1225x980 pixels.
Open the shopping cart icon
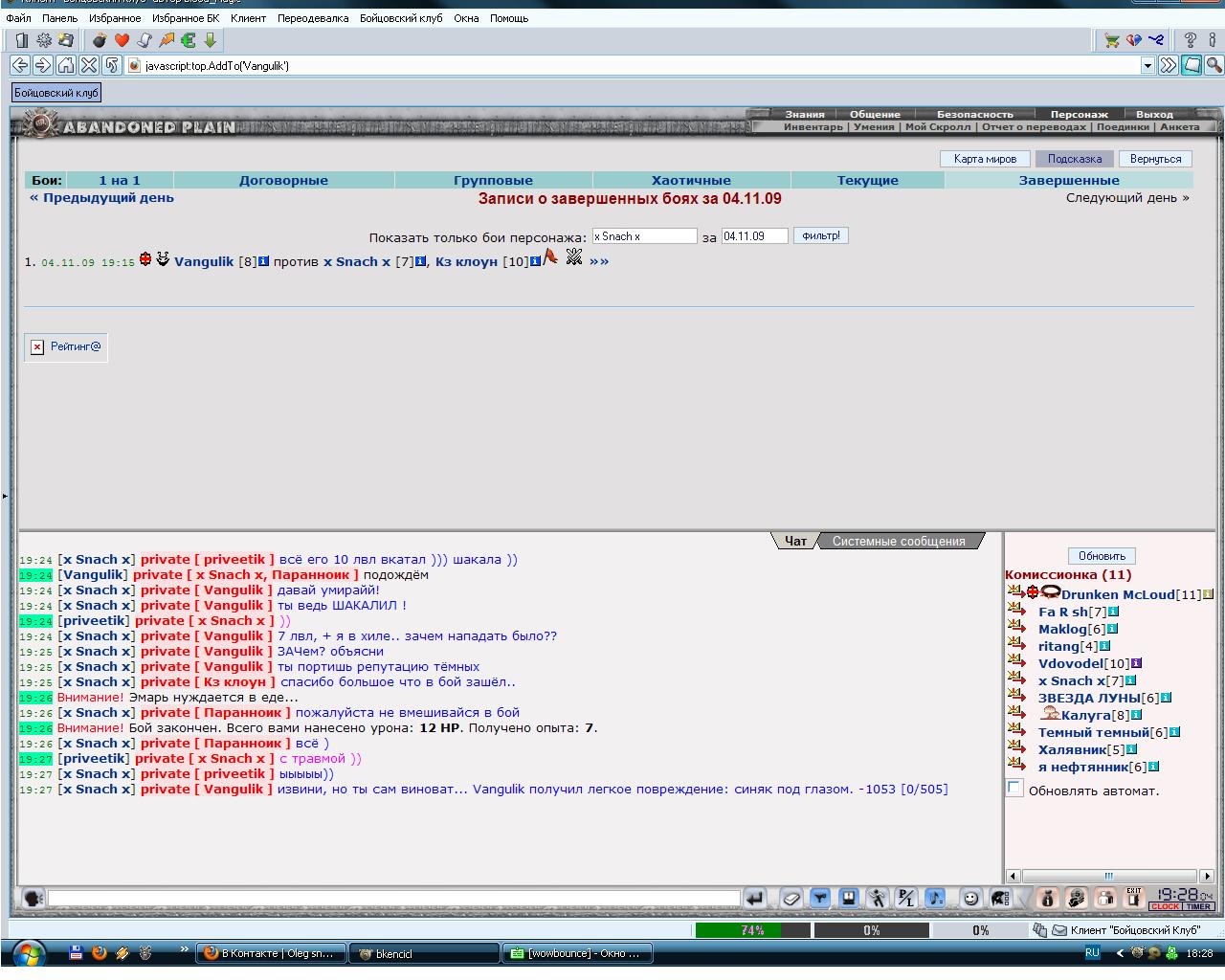tap(1111, 40)
